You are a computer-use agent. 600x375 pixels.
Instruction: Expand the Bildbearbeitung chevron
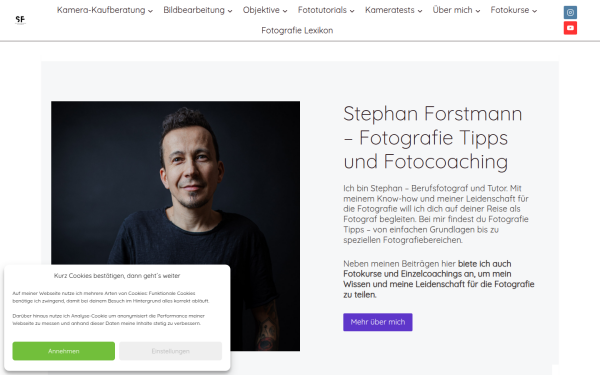[x=230, y=11]
